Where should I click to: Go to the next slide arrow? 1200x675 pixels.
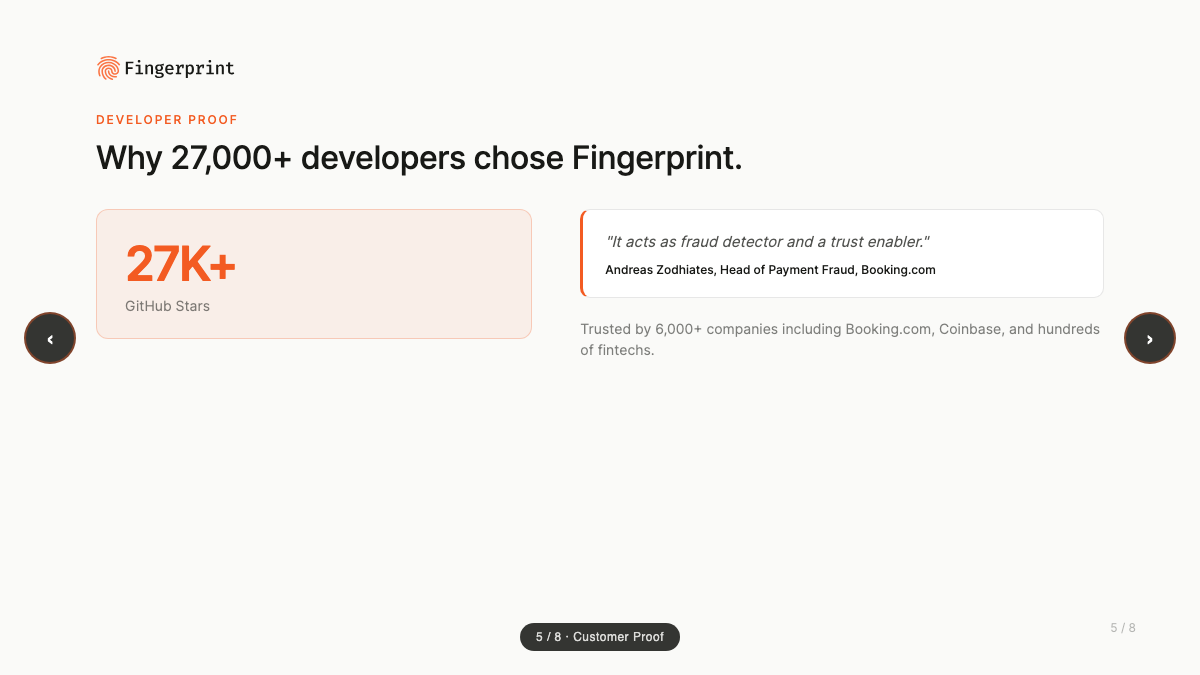[x=1150, y=338]
